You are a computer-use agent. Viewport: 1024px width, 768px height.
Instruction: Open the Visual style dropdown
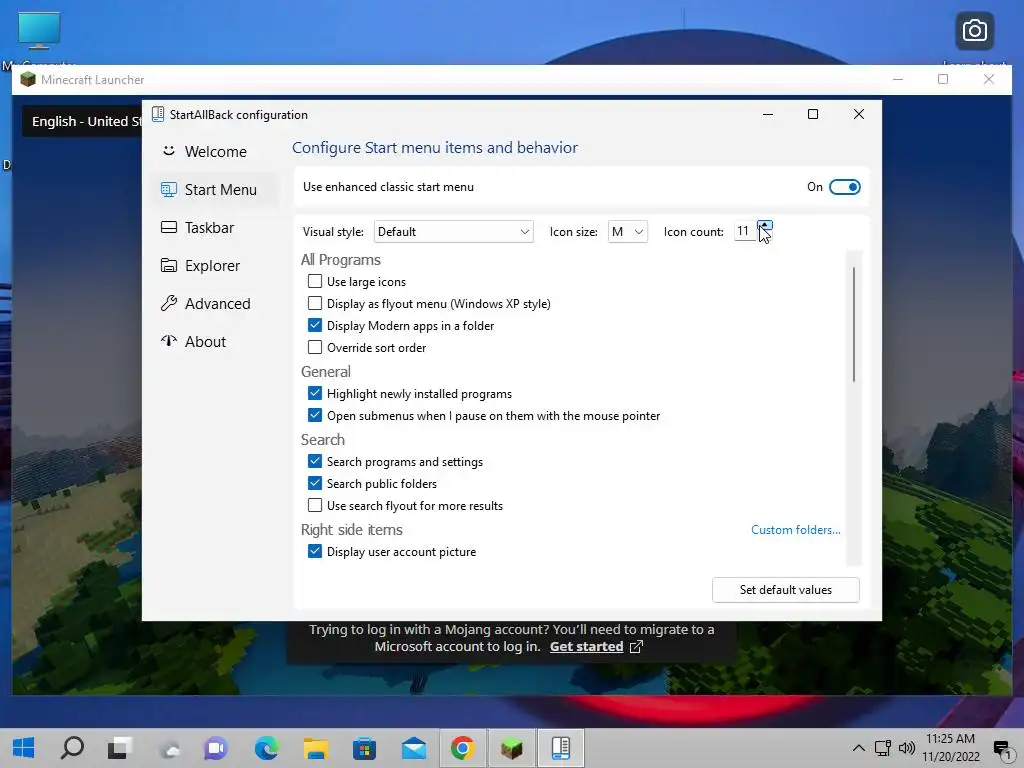(x=453, y=232)
